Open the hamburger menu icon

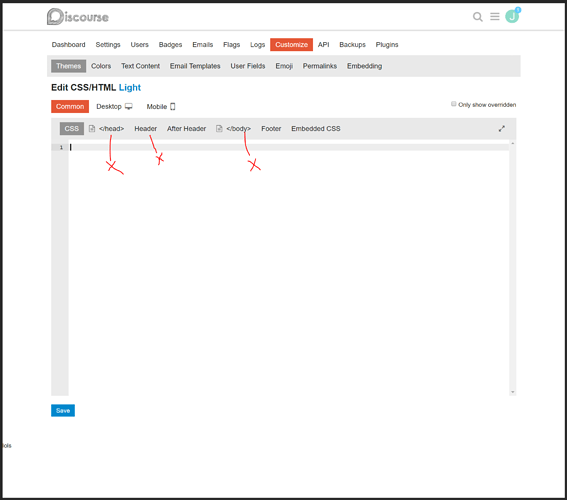pos(495,16)
